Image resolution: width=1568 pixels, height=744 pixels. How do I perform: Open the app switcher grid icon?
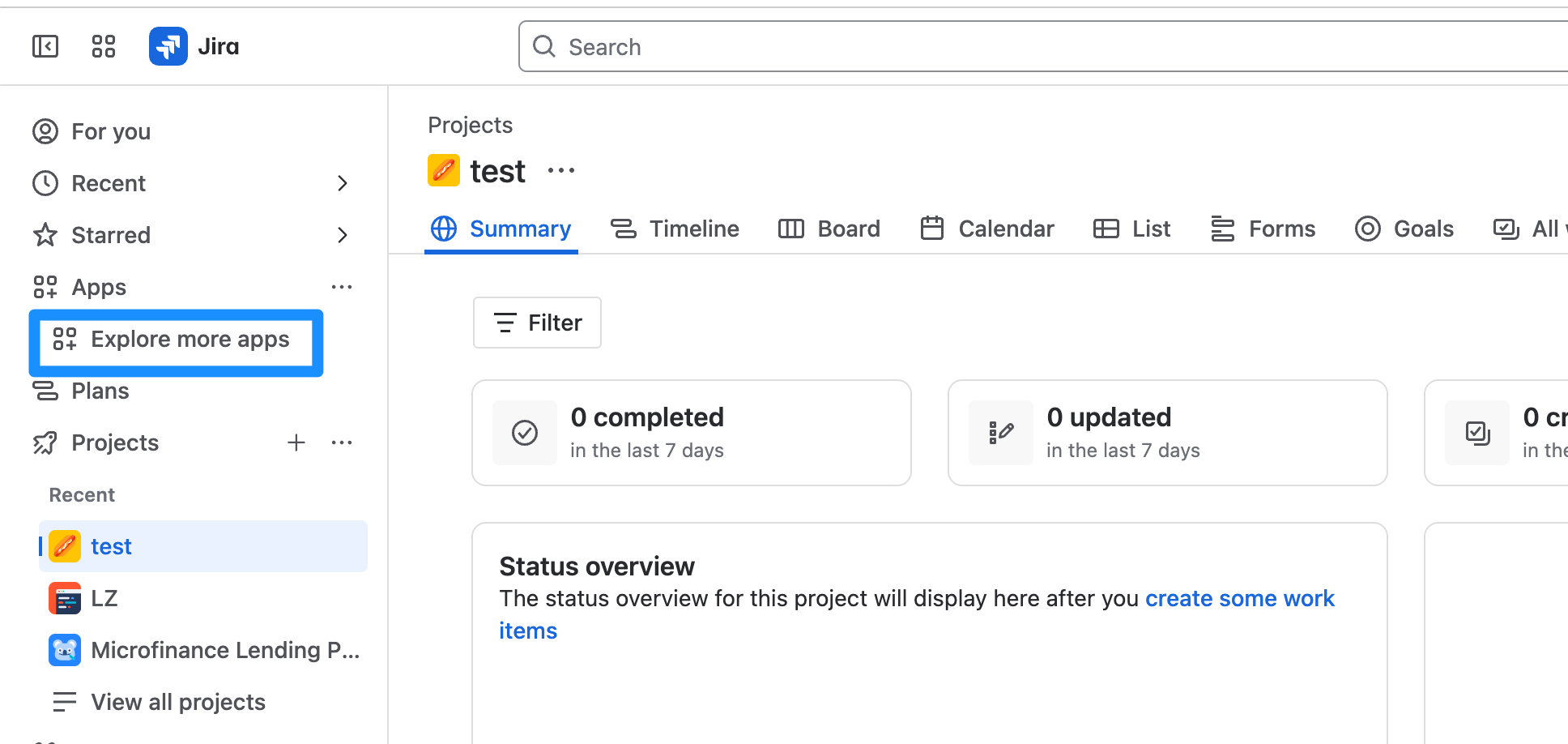[104, 46]
